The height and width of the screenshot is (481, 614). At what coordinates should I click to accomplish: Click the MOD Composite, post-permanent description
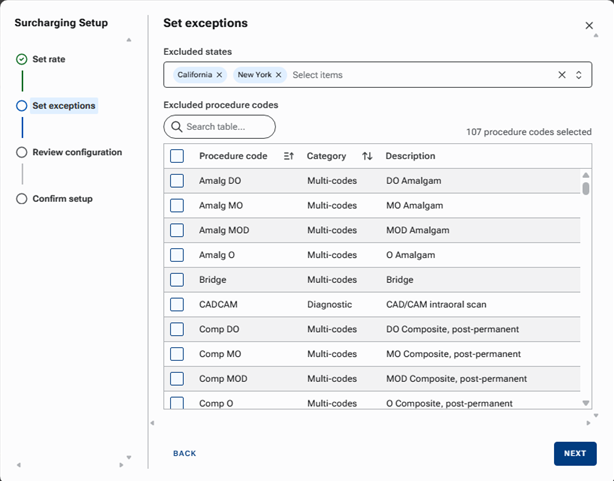click(x=457, y=379)
